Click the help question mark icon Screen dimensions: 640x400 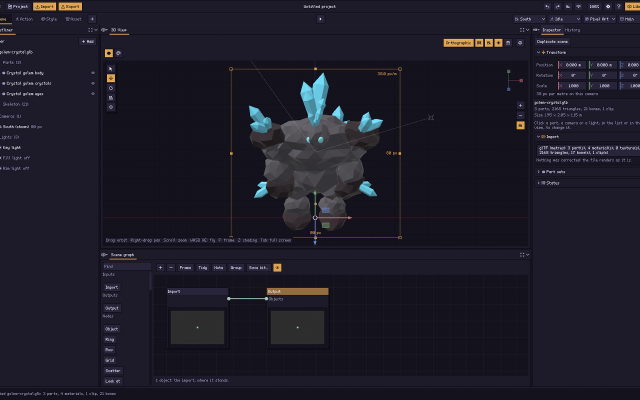click(x=619, y=7)
